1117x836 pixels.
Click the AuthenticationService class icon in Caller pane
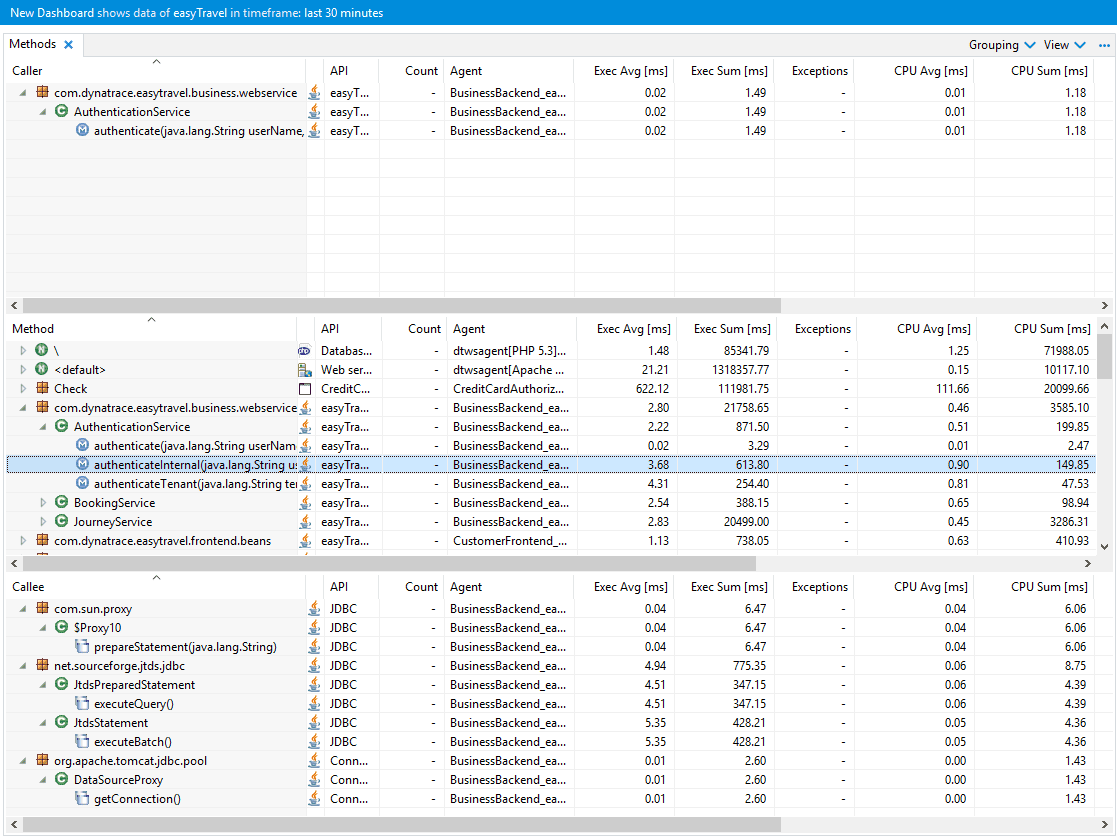[62, 111]
